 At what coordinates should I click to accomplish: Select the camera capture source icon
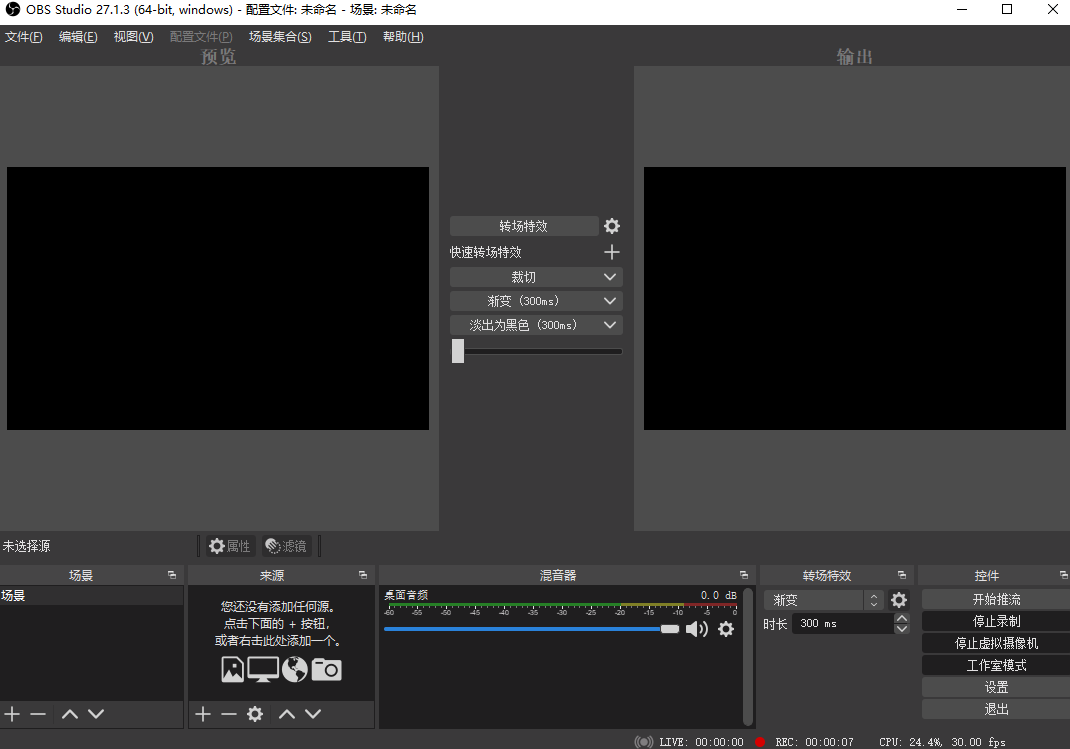click(326, 669)
